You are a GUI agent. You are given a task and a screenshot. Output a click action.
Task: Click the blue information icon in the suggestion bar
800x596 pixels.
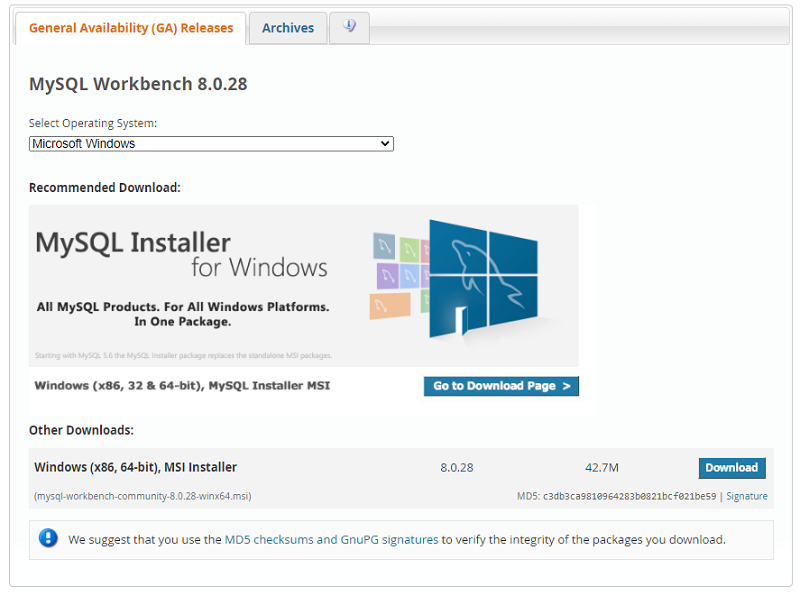(x=49, y=539)
